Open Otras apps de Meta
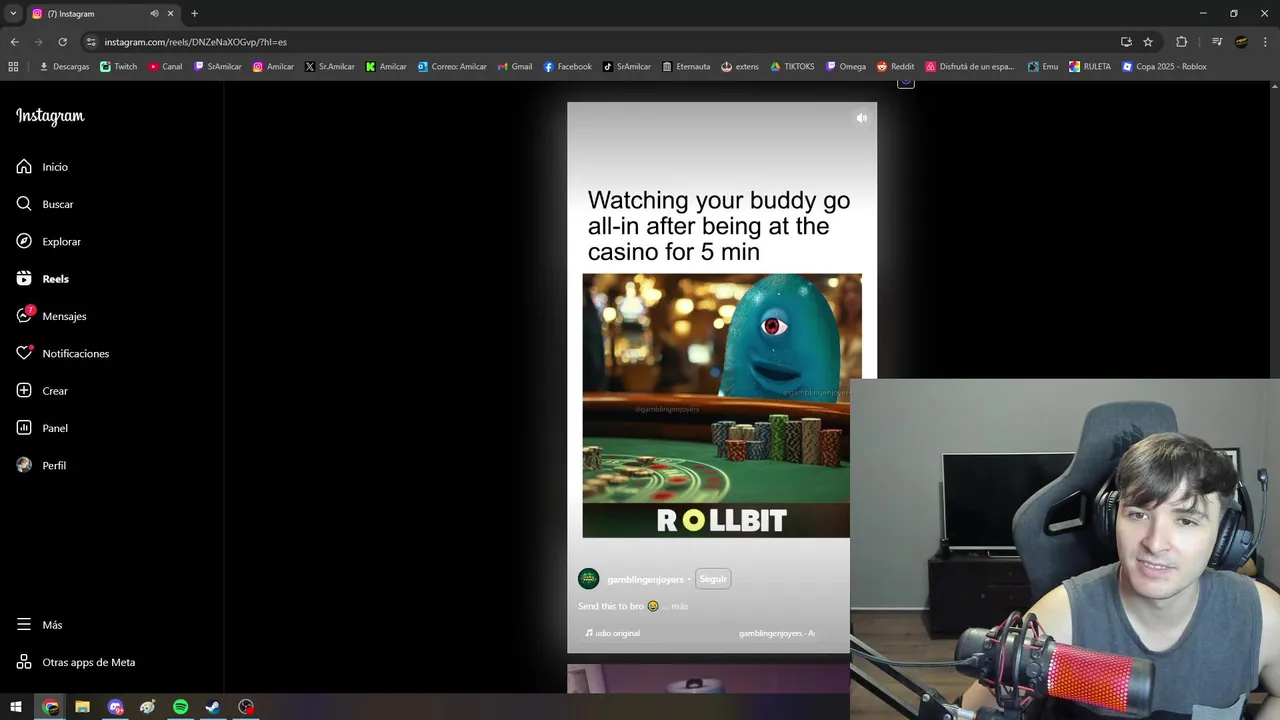This screenshot has height=720, width=1280. click(x=75, y=662)
